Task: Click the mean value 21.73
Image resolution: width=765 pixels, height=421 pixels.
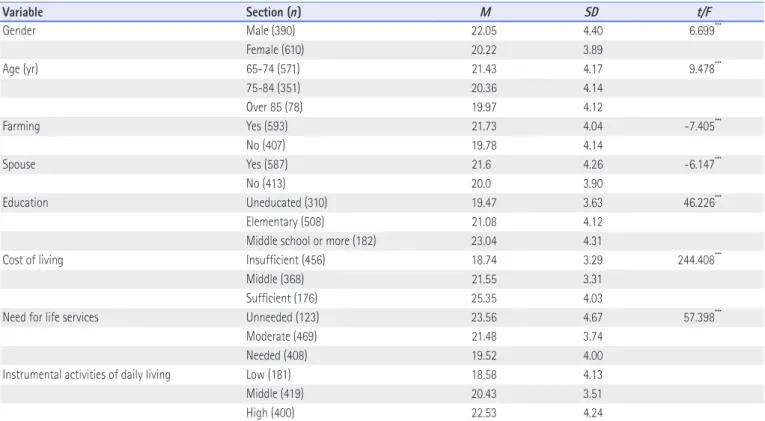Action: pyautogui.click(x=484, y=126)
